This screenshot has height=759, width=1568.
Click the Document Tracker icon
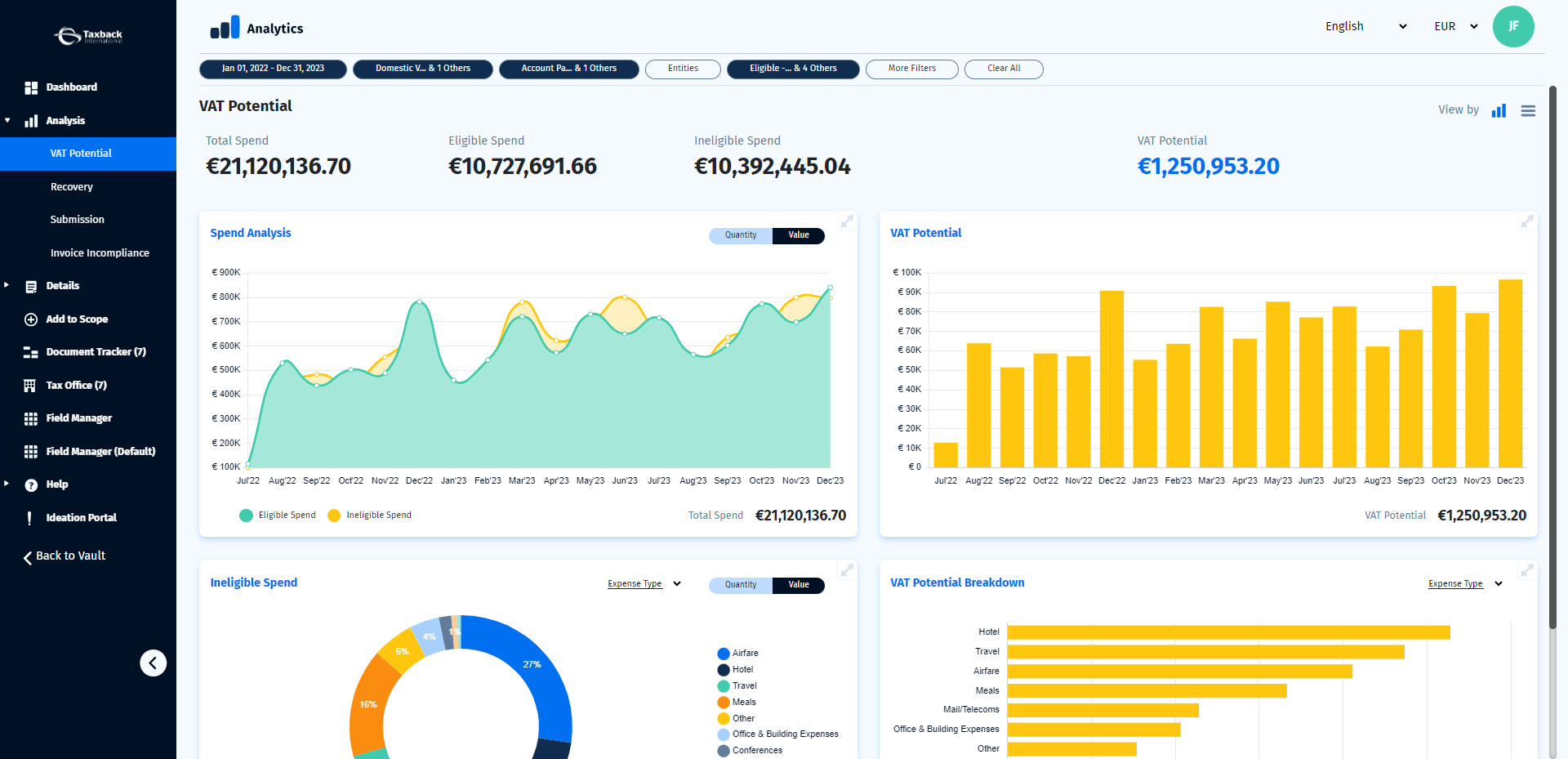pos(31,352)
